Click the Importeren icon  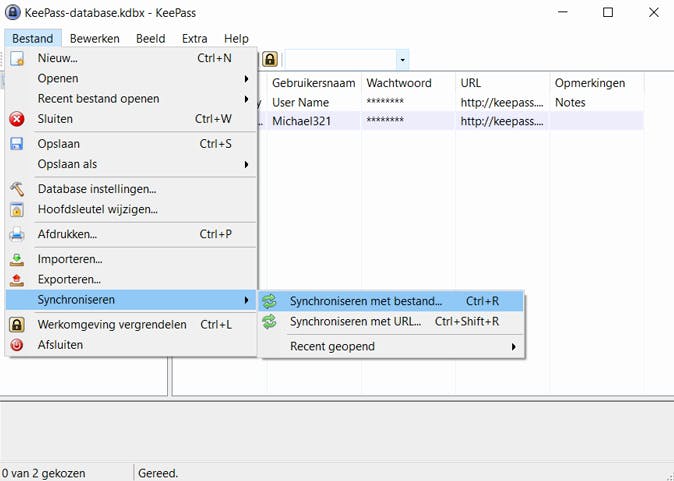coord(17,259)
